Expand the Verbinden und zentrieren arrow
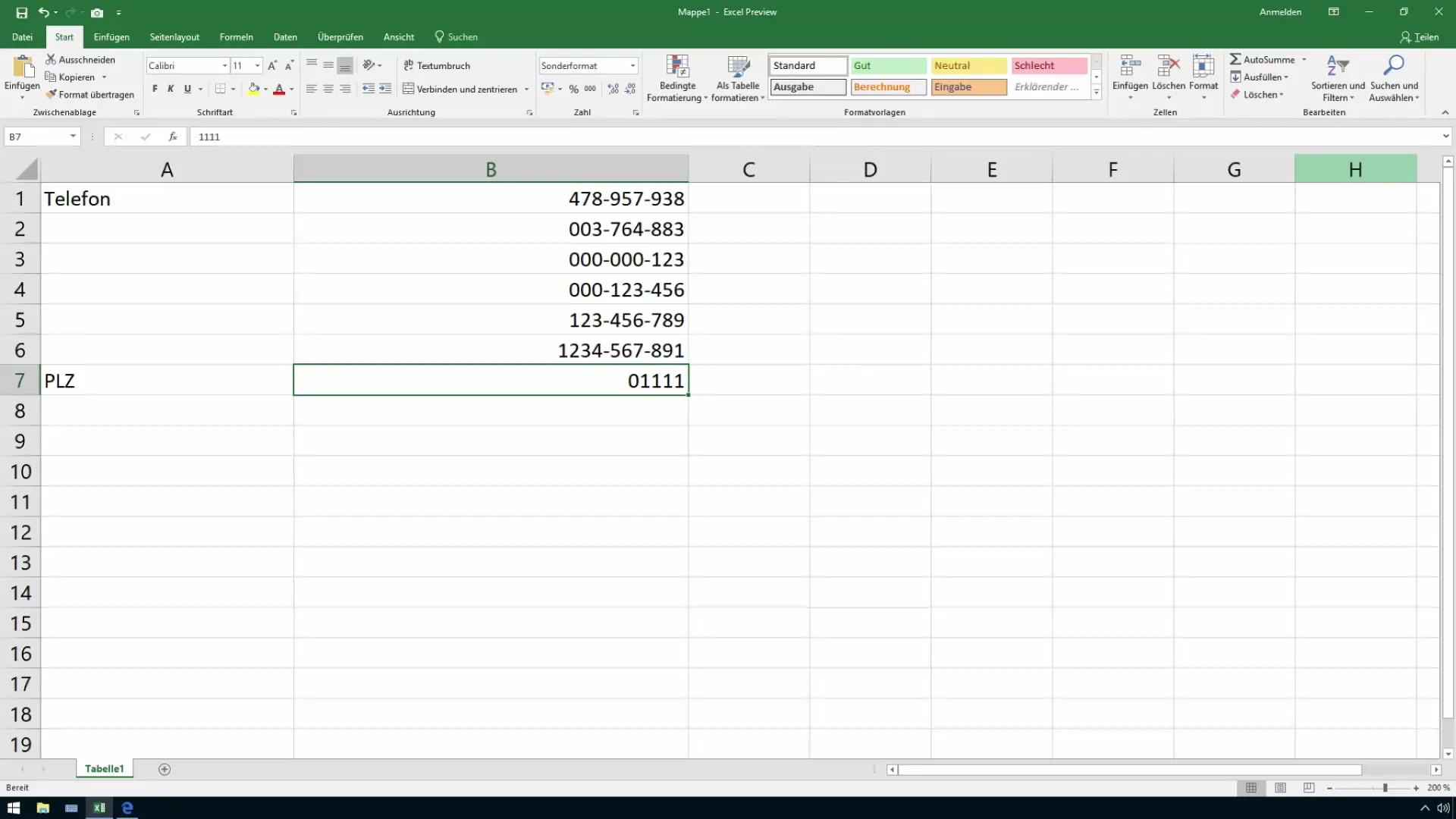 tap(526, 89)
